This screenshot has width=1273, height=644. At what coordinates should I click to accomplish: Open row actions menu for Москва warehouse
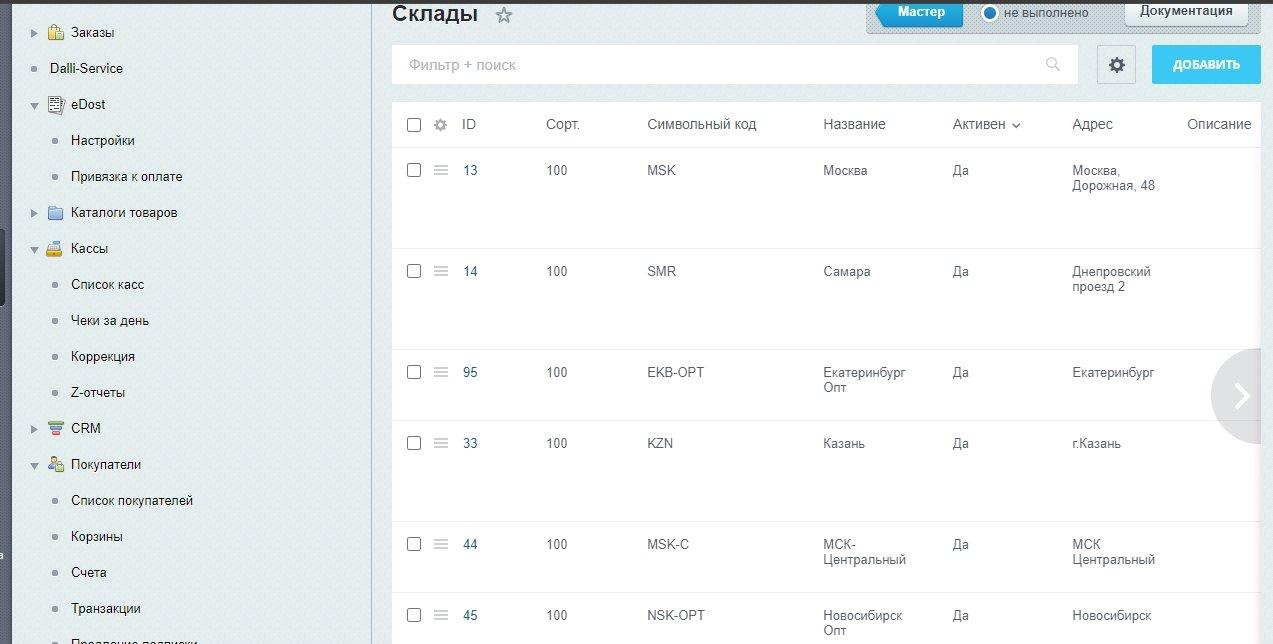coord(440,171)
